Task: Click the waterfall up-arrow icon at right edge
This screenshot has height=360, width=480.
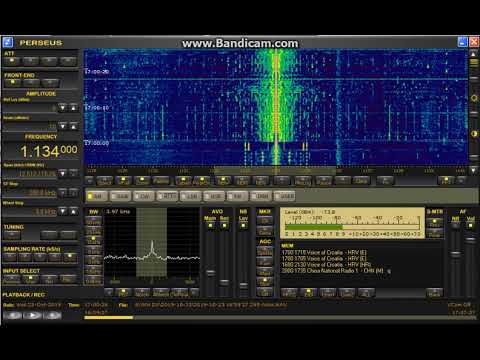Action: point(473,54)
